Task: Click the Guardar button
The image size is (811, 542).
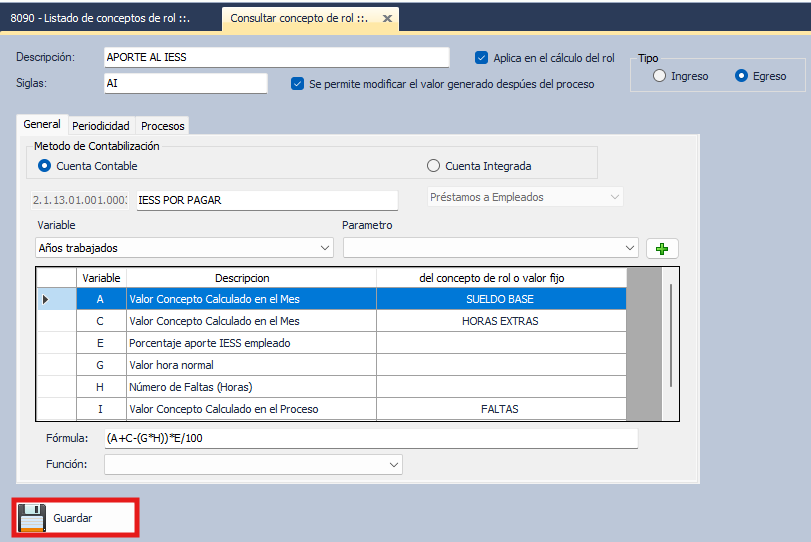Action: click(74, 518)
